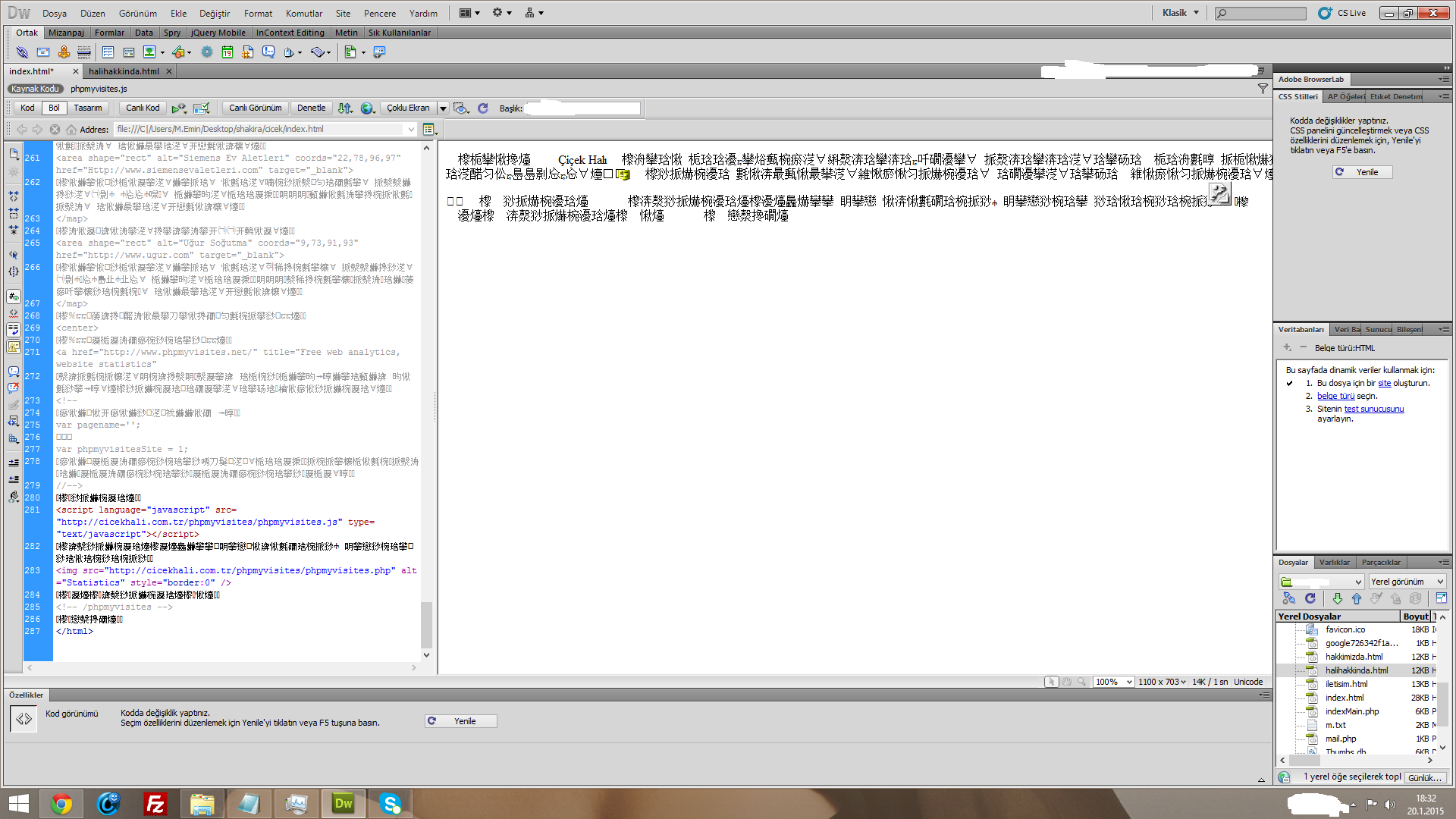Insert a Named Anchor icon
This screenshot has height=819, width=1456.
[x=64, y=52]
